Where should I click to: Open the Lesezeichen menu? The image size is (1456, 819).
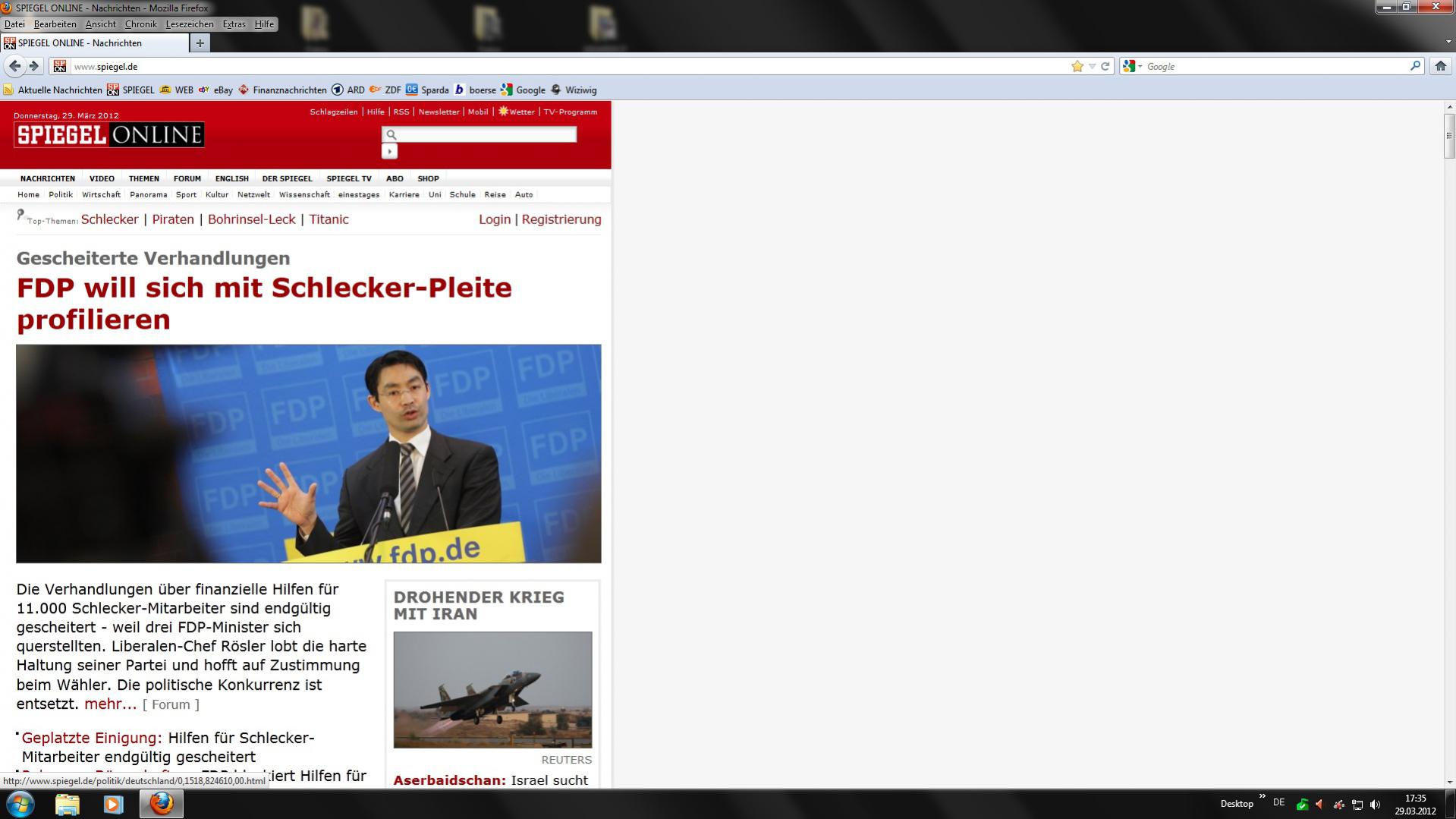click(190, 24)
